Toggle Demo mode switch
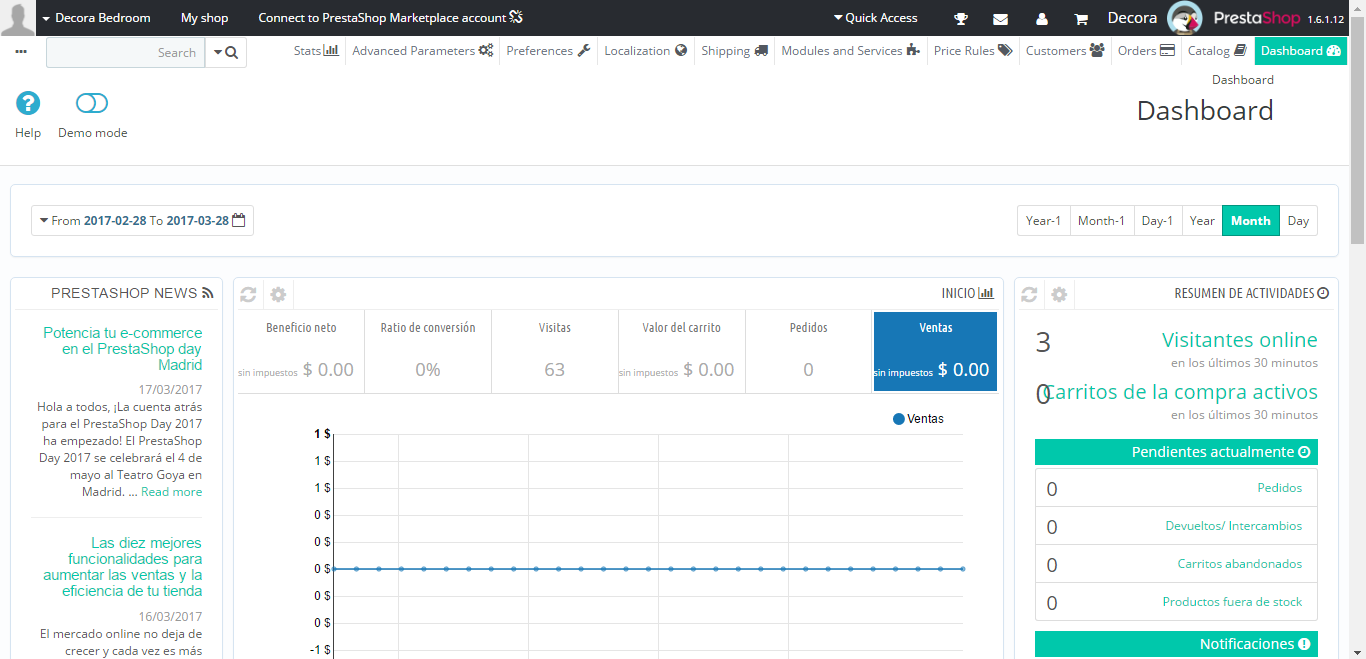 pos(92,103)
